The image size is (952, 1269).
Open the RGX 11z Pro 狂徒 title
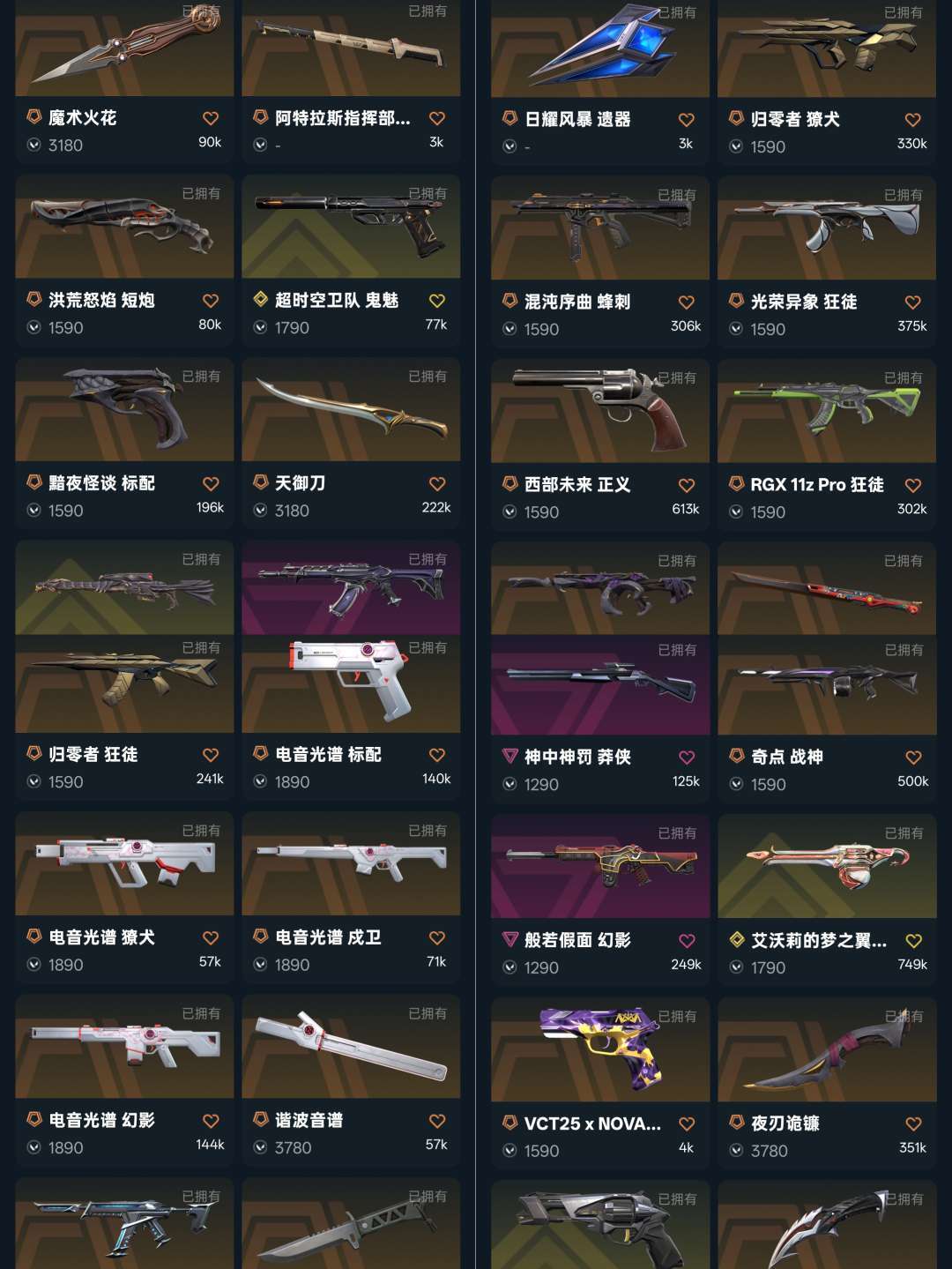[x=817, y=484]
